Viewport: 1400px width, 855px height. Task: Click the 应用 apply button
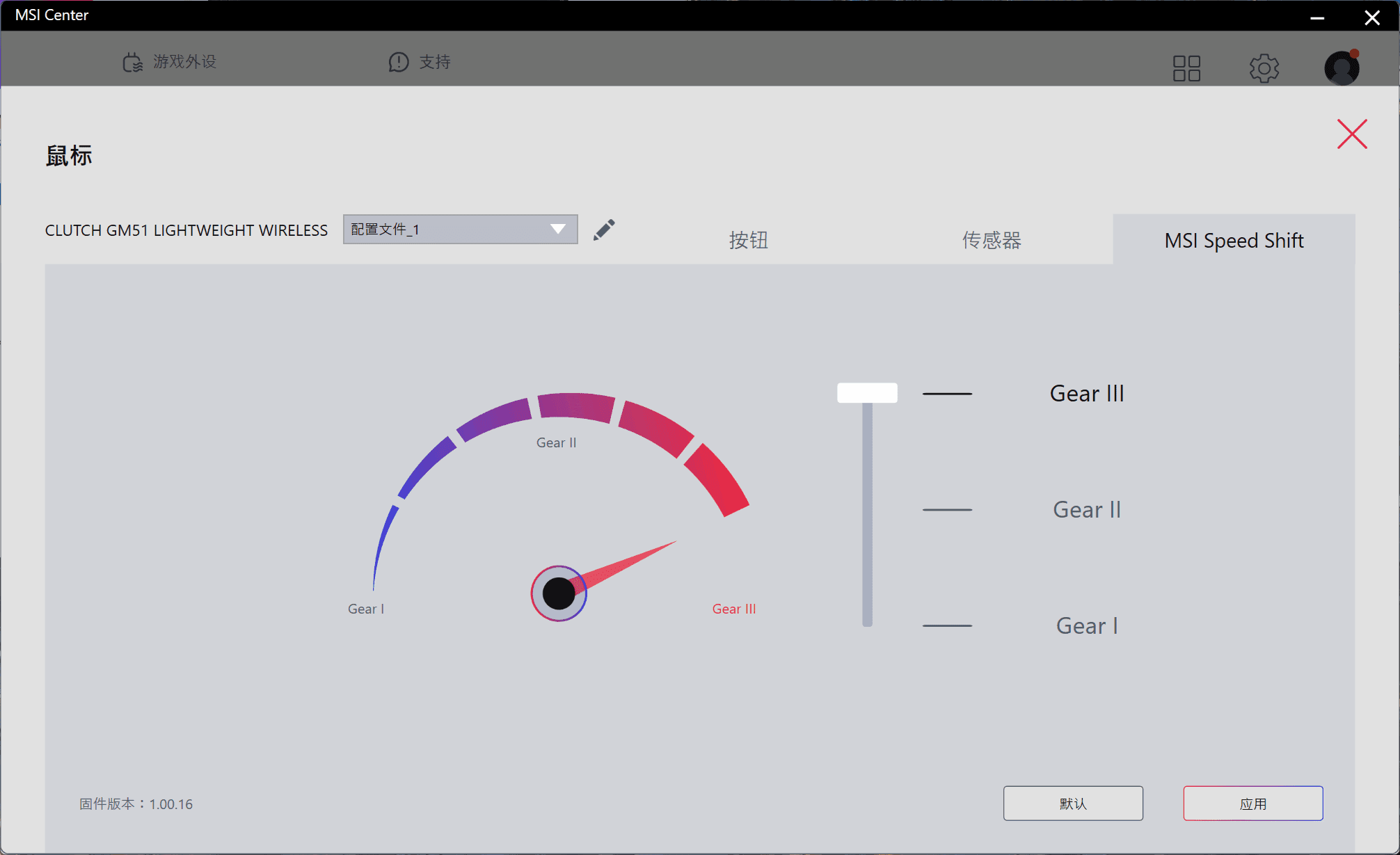[x=1253, y=804]
